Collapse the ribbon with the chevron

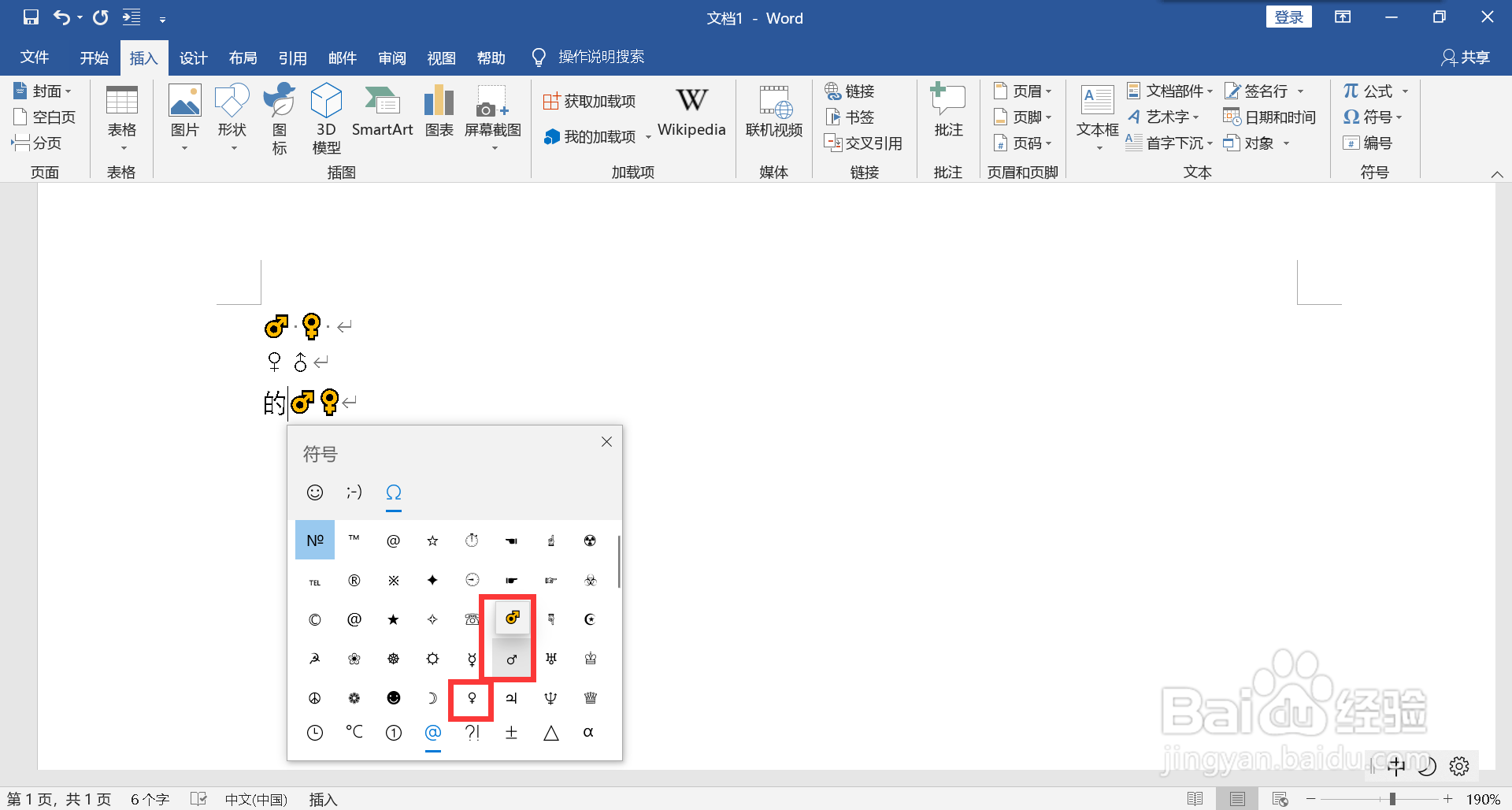tap(1497, 174)
